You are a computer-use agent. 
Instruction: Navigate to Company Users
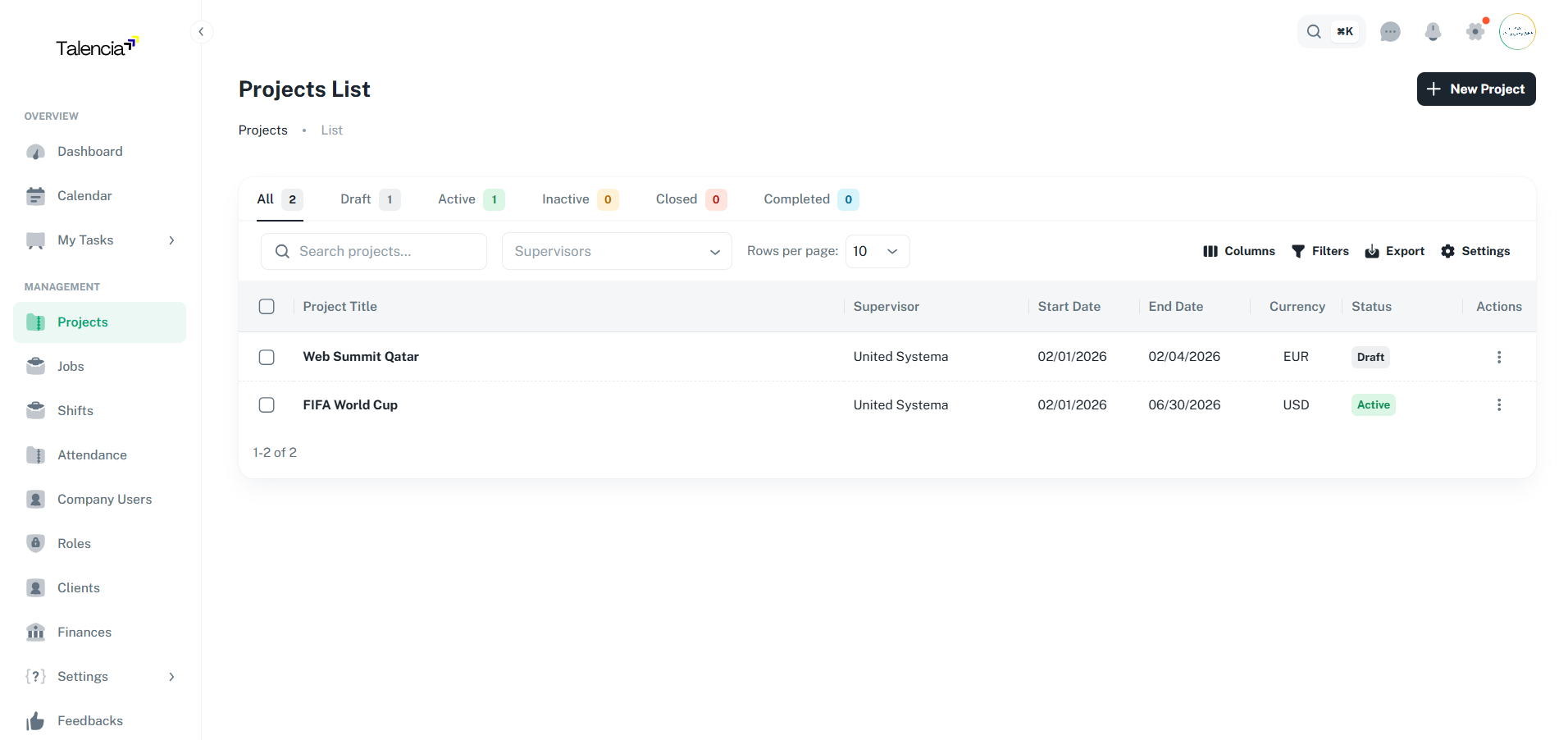click(x=104, y=499)
